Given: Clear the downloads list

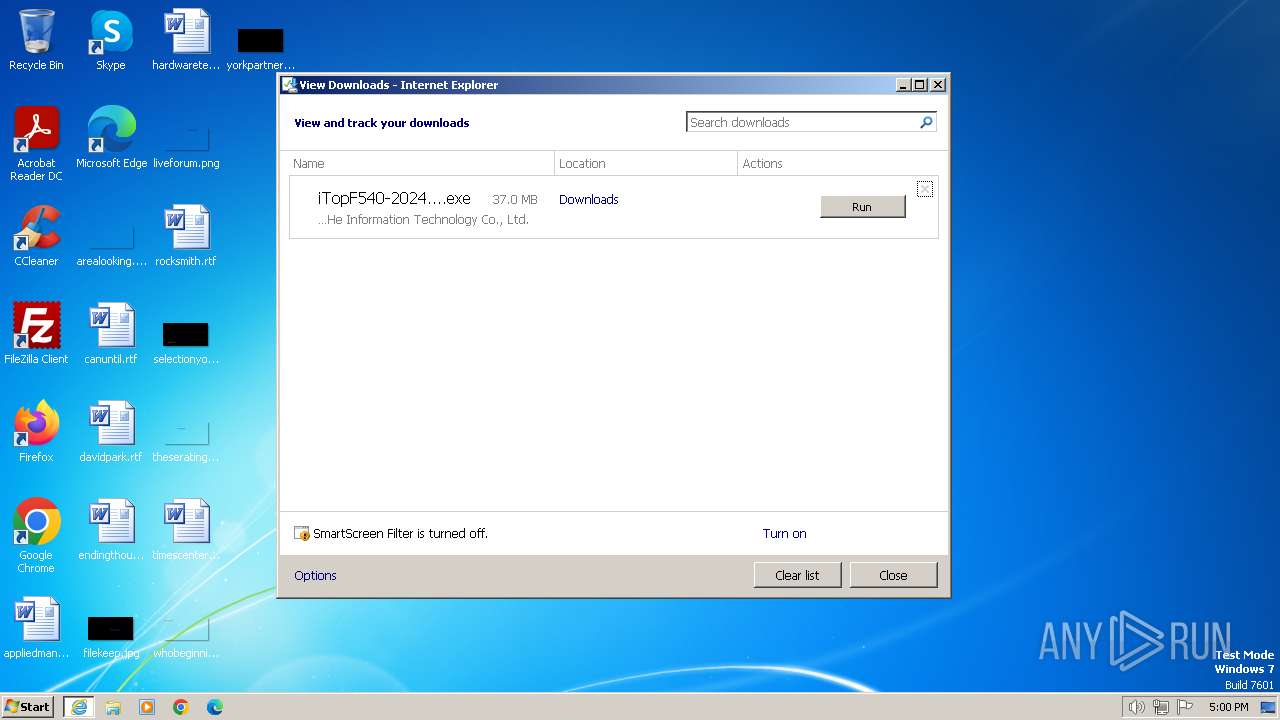Looking at the screenshot, I should pyautogui.click(x=797, y=575).
